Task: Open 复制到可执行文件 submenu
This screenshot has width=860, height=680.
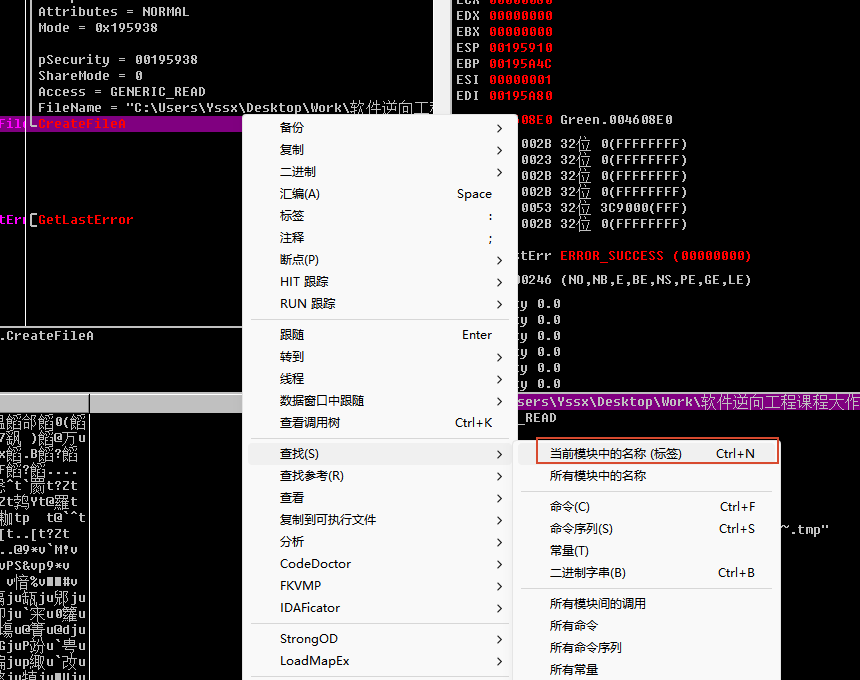Action: point(380,519)
